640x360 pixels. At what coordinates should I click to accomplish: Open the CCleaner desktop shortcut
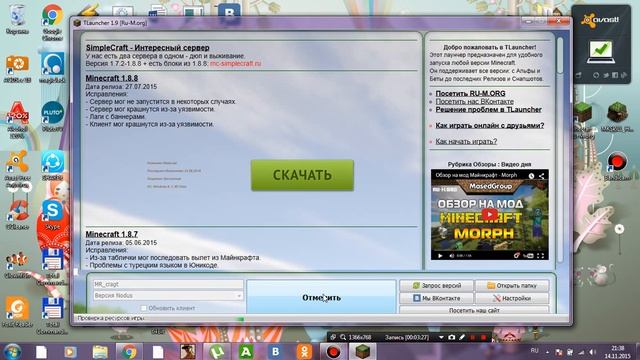[x=17, y=213]
